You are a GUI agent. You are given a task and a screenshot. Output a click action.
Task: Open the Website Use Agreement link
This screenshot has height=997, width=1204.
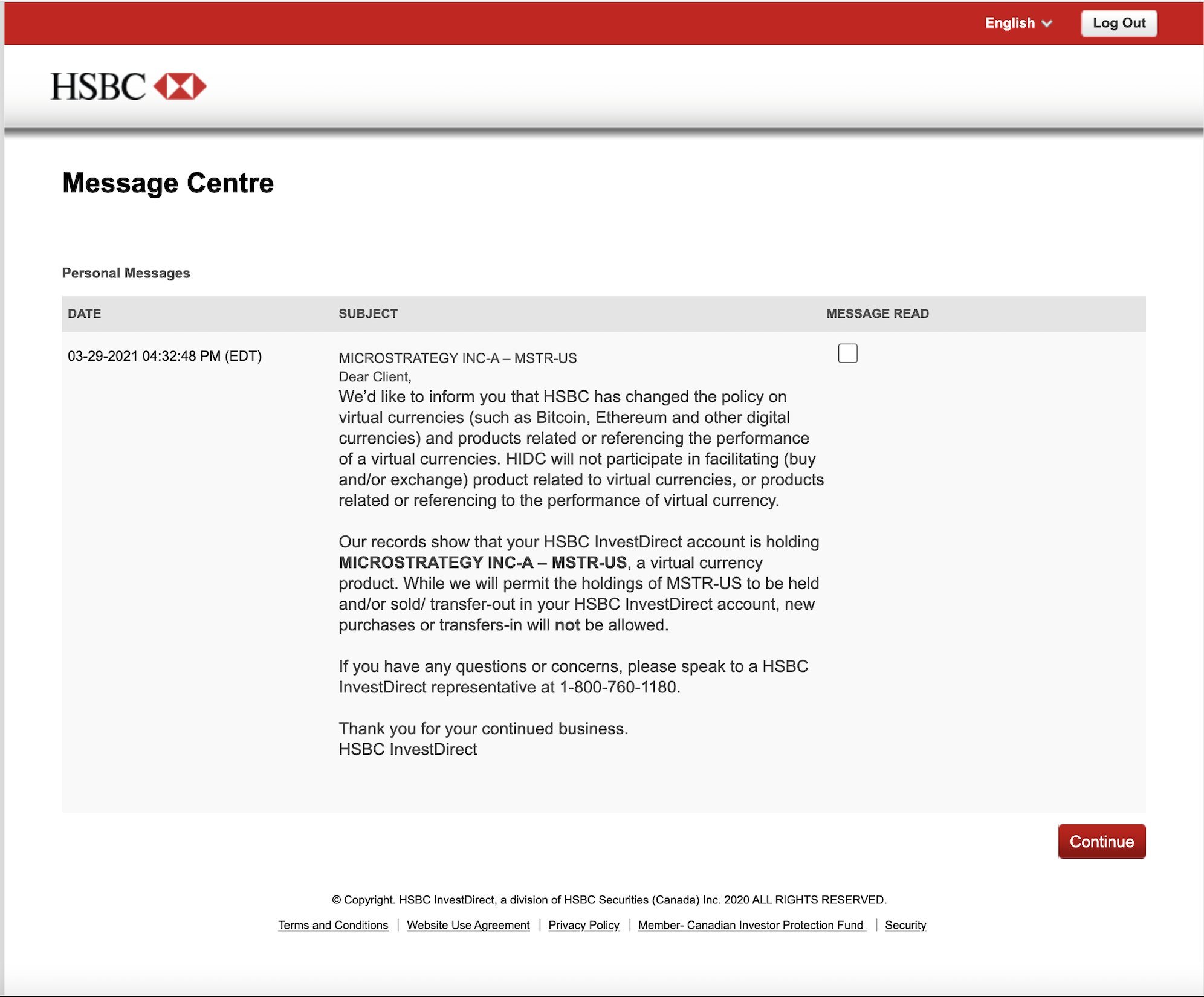point(468,925)
